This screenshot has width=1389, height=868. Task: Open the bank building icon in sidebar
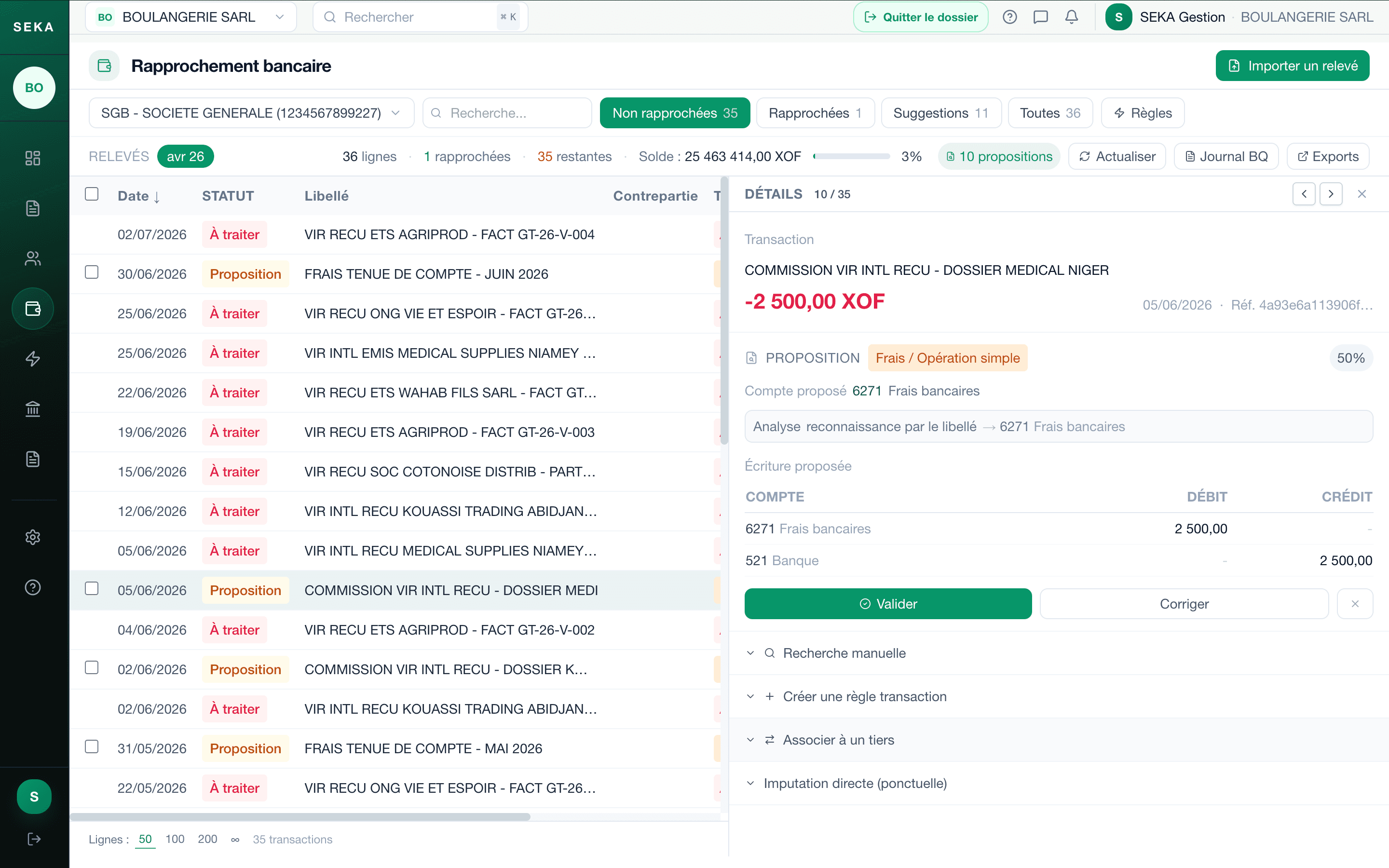tap(33, 409)
